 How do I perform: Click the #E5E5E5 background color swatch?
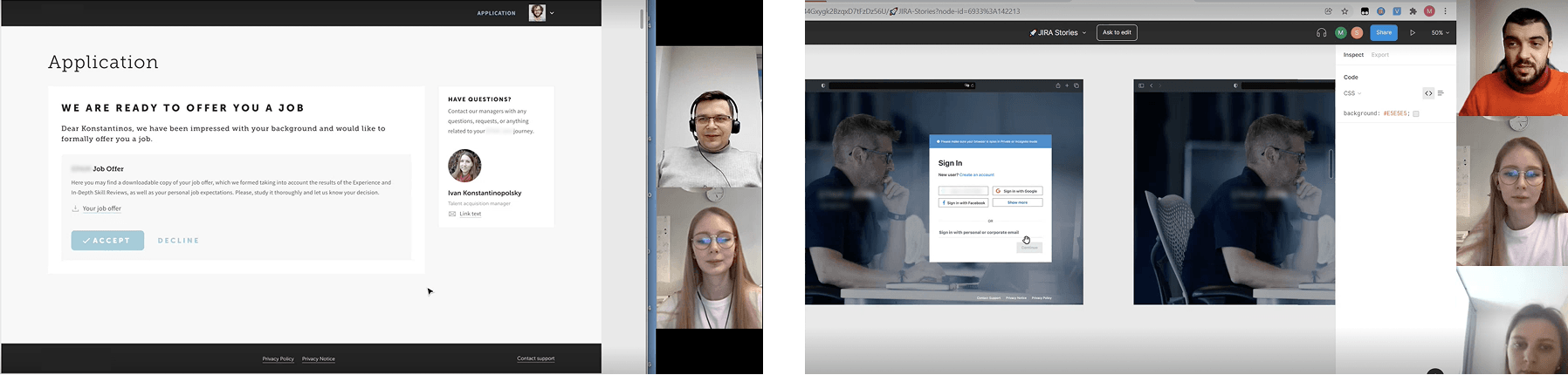pyautogui.click(x=1416, y=113)
